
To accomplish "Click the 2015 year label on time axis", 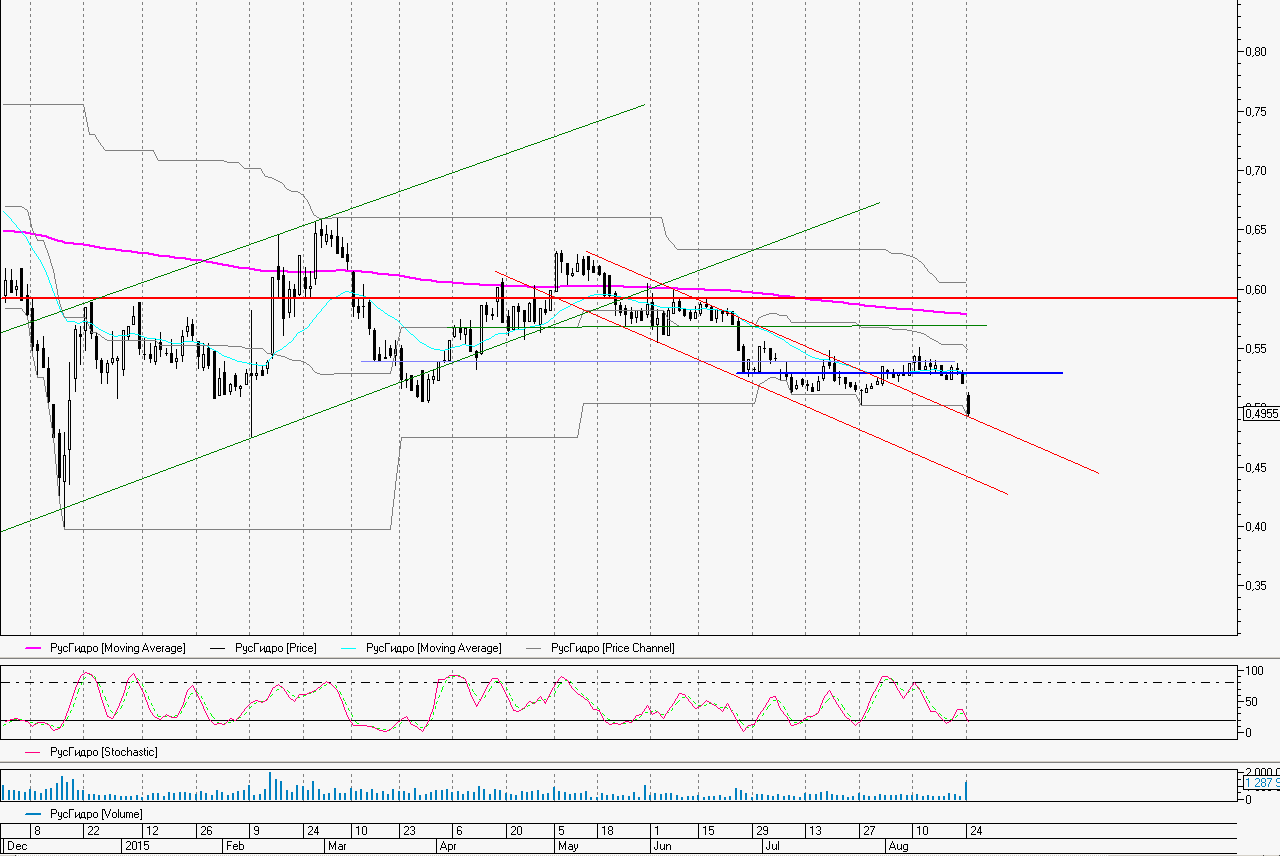I will [x=137, y=846].
